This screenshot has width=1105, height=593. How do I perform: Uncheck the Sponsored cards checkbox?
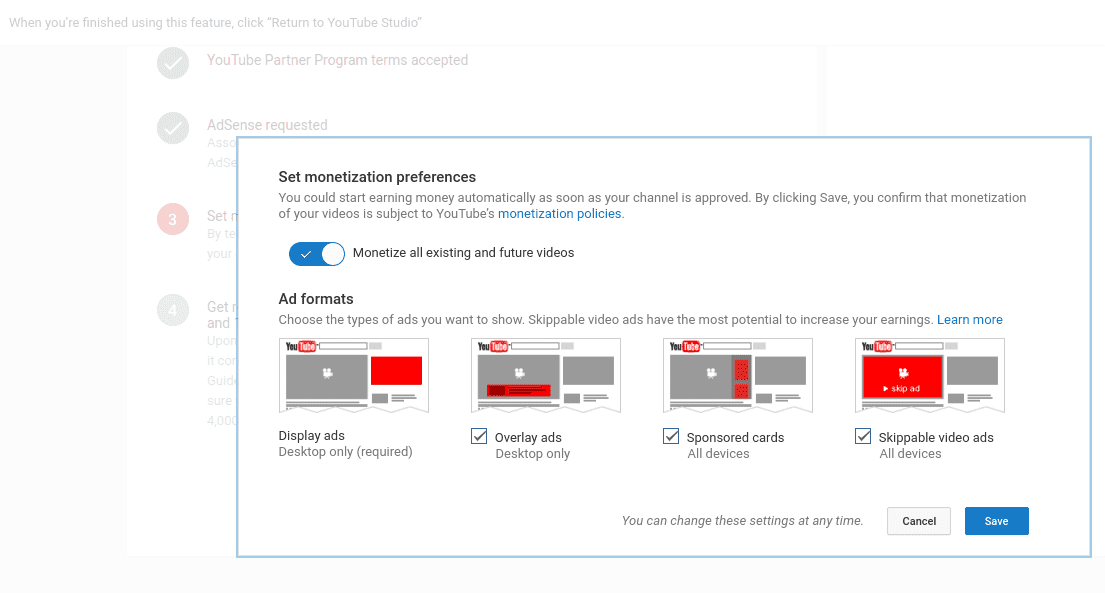[671, 436]
